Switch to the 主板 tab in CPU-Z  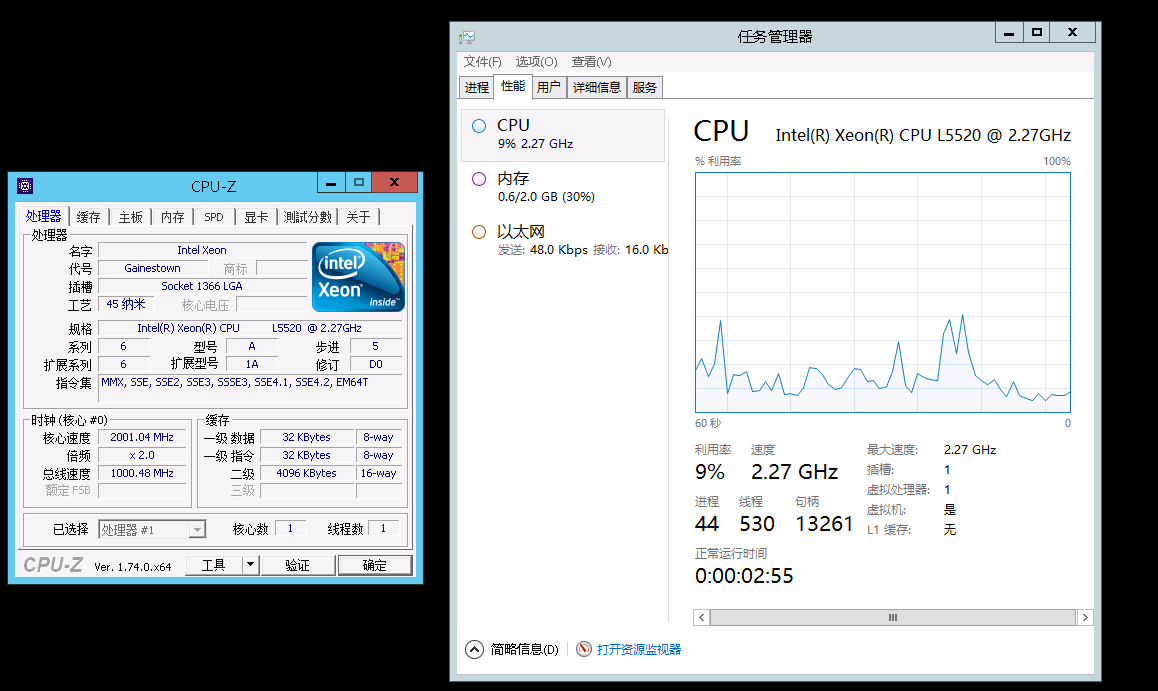pos(129,216)
